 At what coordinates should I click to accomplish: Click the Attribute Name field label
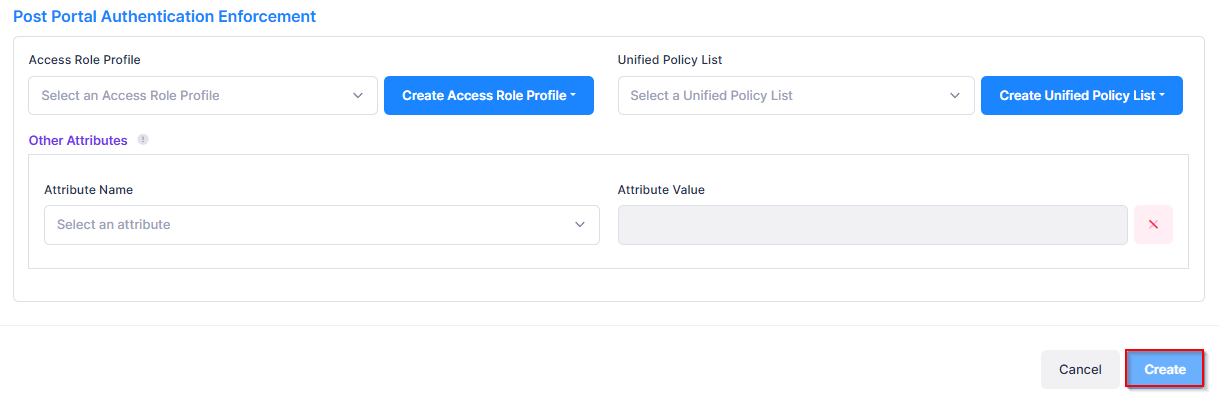click(89, 190)
